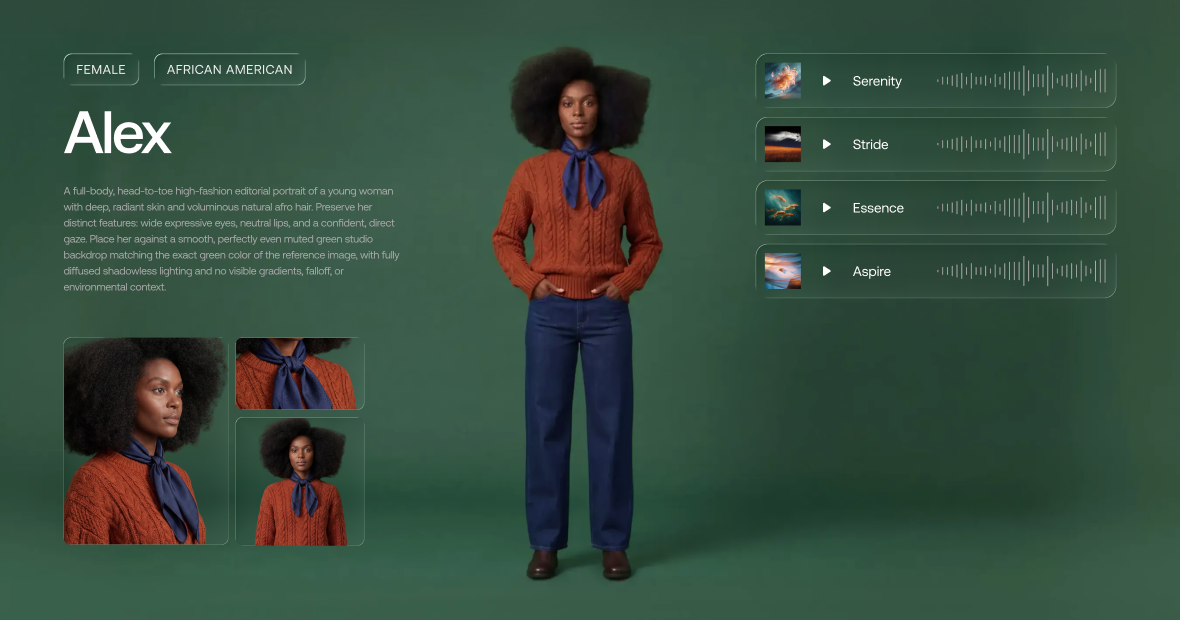This screenshot has width=1180, height=620.
Task: Play the Stride audio track
Action: click(x=827, y=144)
